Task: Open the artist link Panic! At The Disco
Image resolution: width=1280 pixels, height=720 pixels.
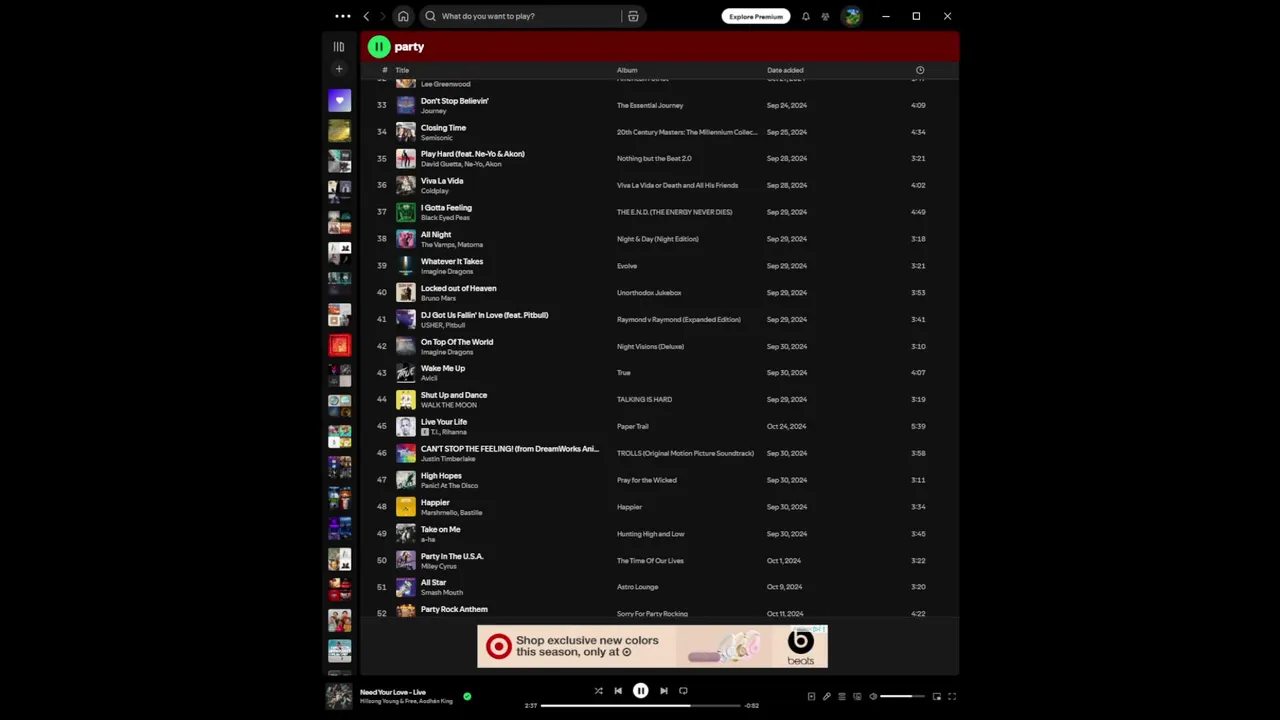Action: (x=449, y=486)
